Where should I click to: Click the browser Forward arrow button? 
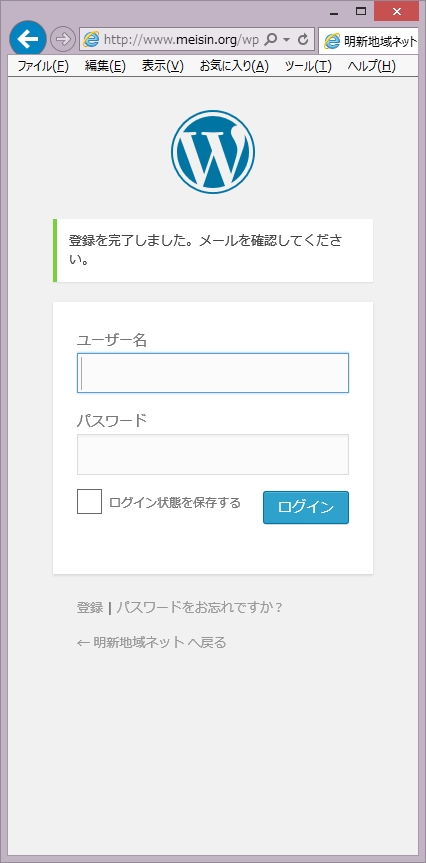[62, 39]
